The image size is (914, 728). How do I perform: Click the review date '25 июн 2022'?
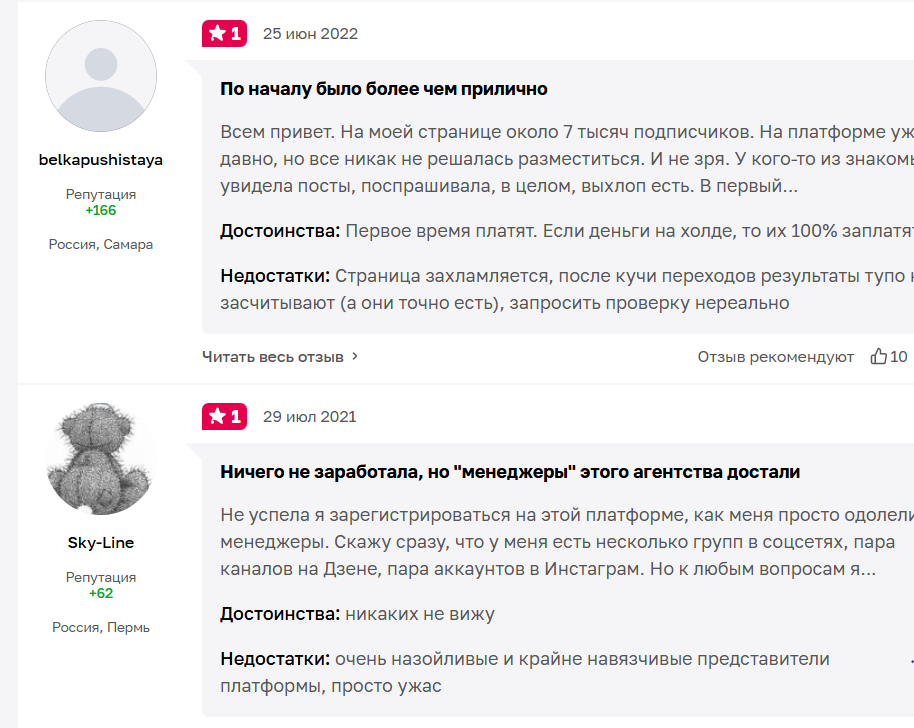point(310,32)
